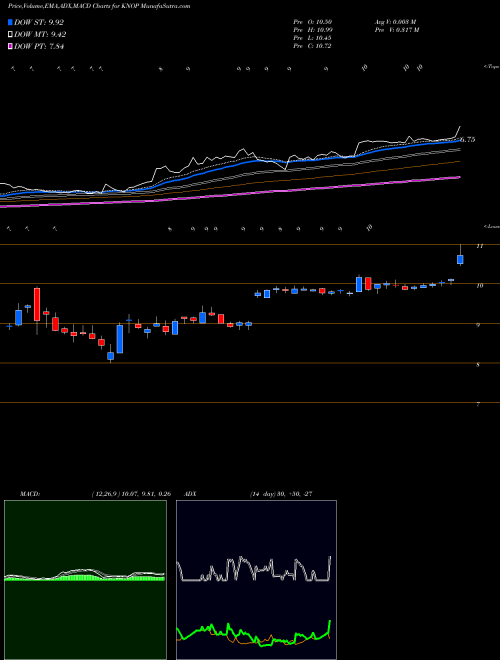Click the 'Pre O: 10.50' value
Image resolution: width=500 pixels, height=660 pixels.
coord(313,22)
